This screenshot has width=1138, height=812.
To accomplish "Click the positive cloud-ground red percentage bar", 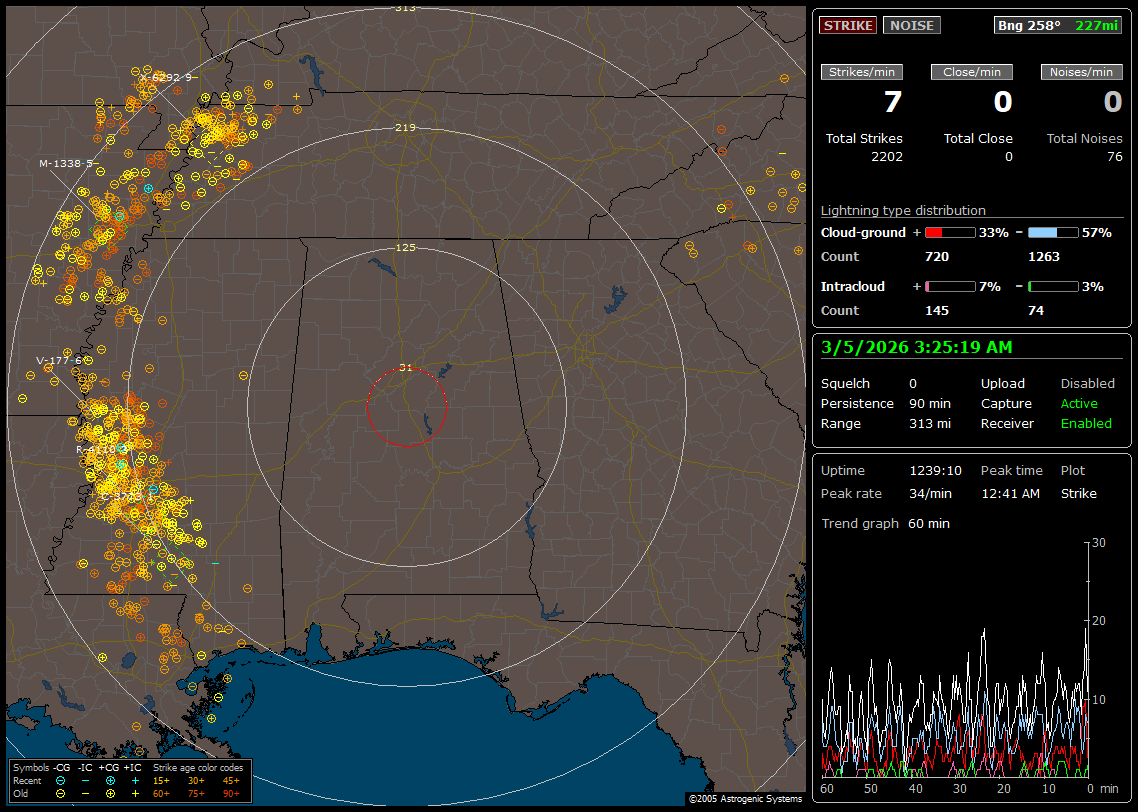I will pos(949,232).
